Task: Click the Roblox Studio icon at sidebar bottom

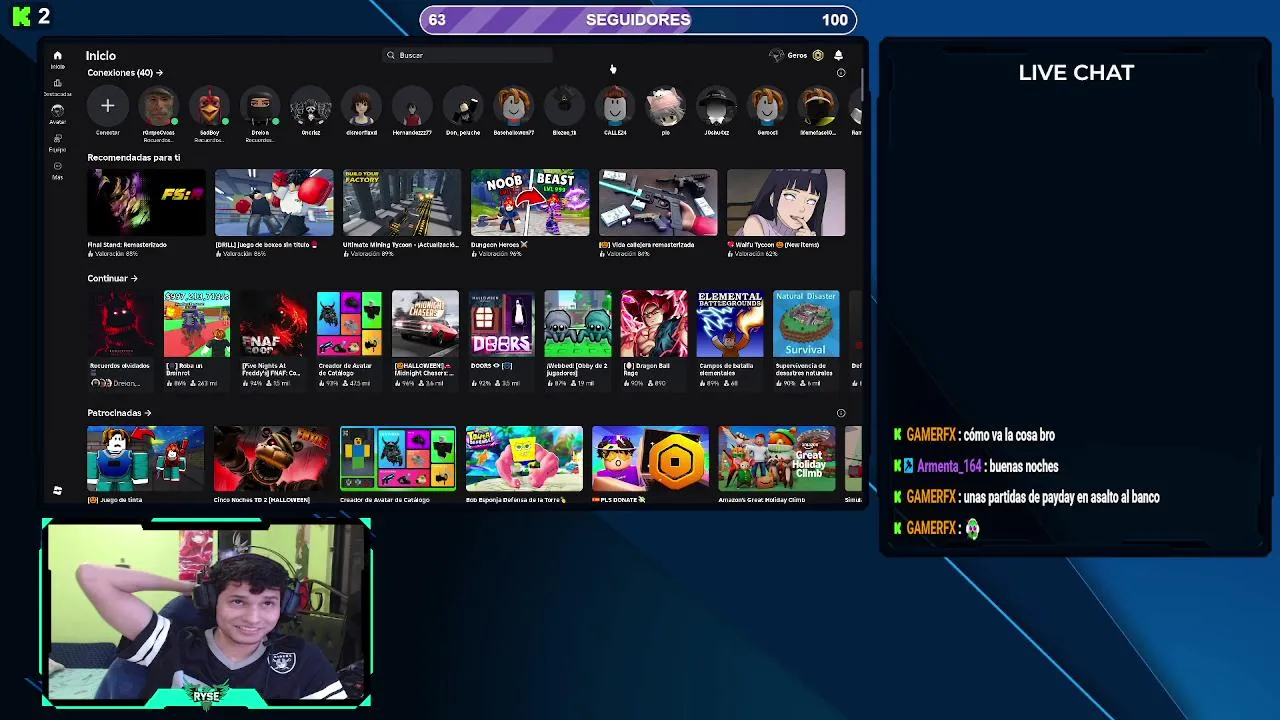Action: click(x=57, y=491)
